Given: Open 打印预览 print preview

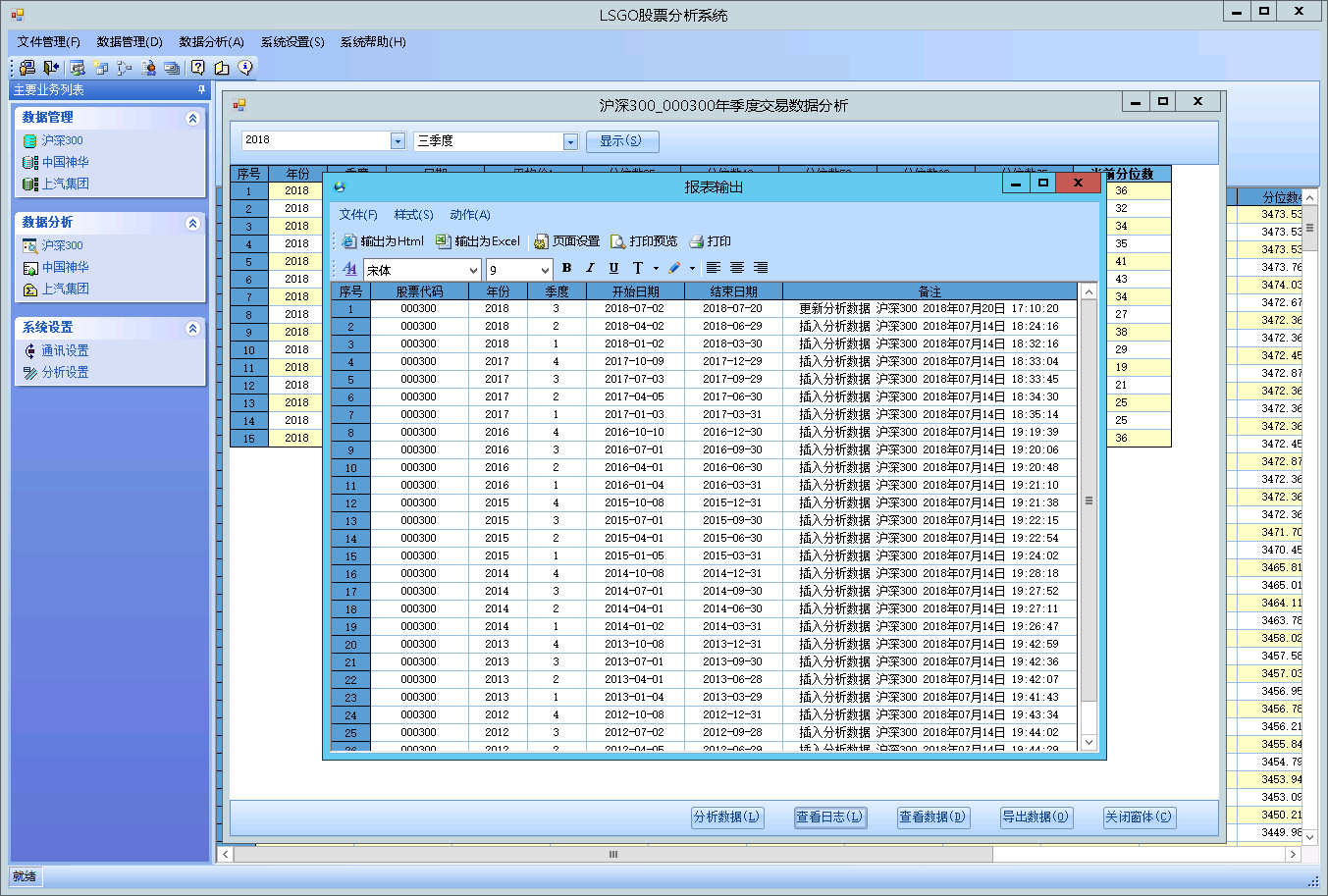Looking at the screenshot, I should (x=644, y=241).
